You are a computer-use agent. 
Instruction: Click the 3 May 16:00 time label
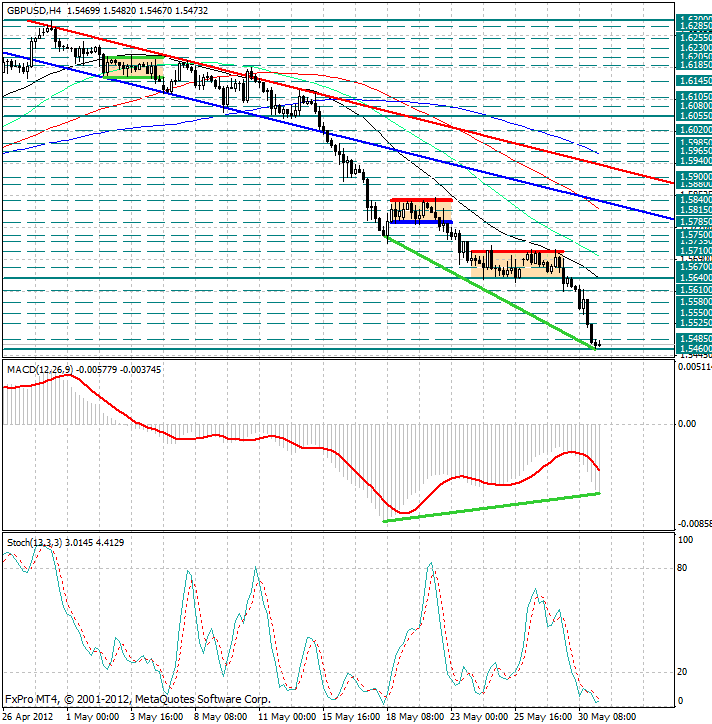click(x=157, y=717)
